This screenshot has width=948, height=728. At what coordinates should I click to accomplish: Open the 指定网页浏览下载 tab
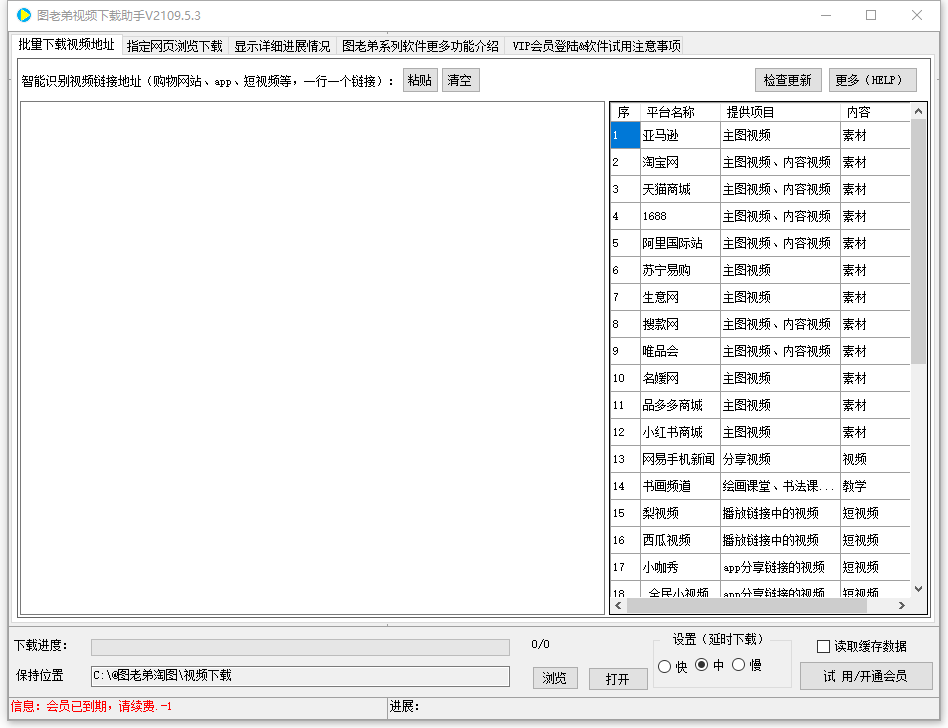pos(175,46)
